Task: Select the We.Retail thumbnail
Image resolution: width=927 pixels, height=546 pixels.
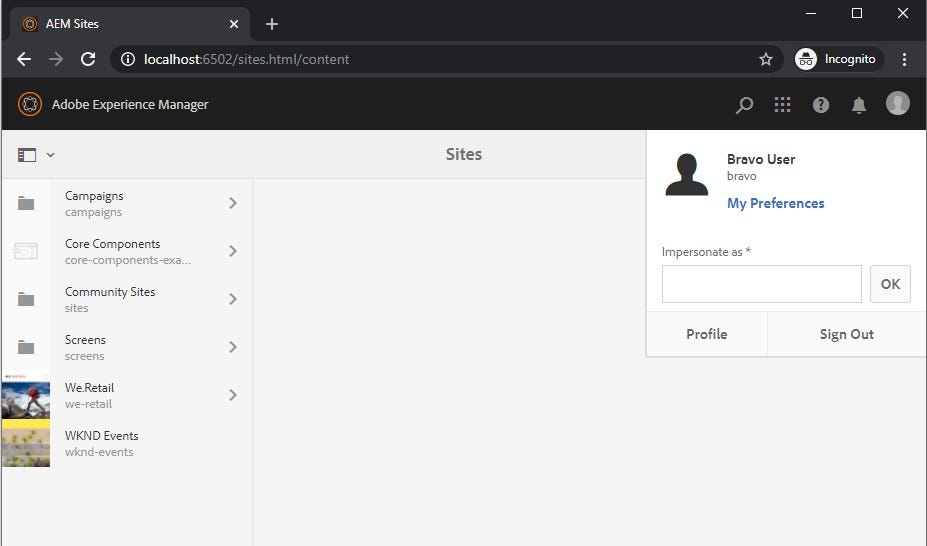Action: (x=25, y=395)
